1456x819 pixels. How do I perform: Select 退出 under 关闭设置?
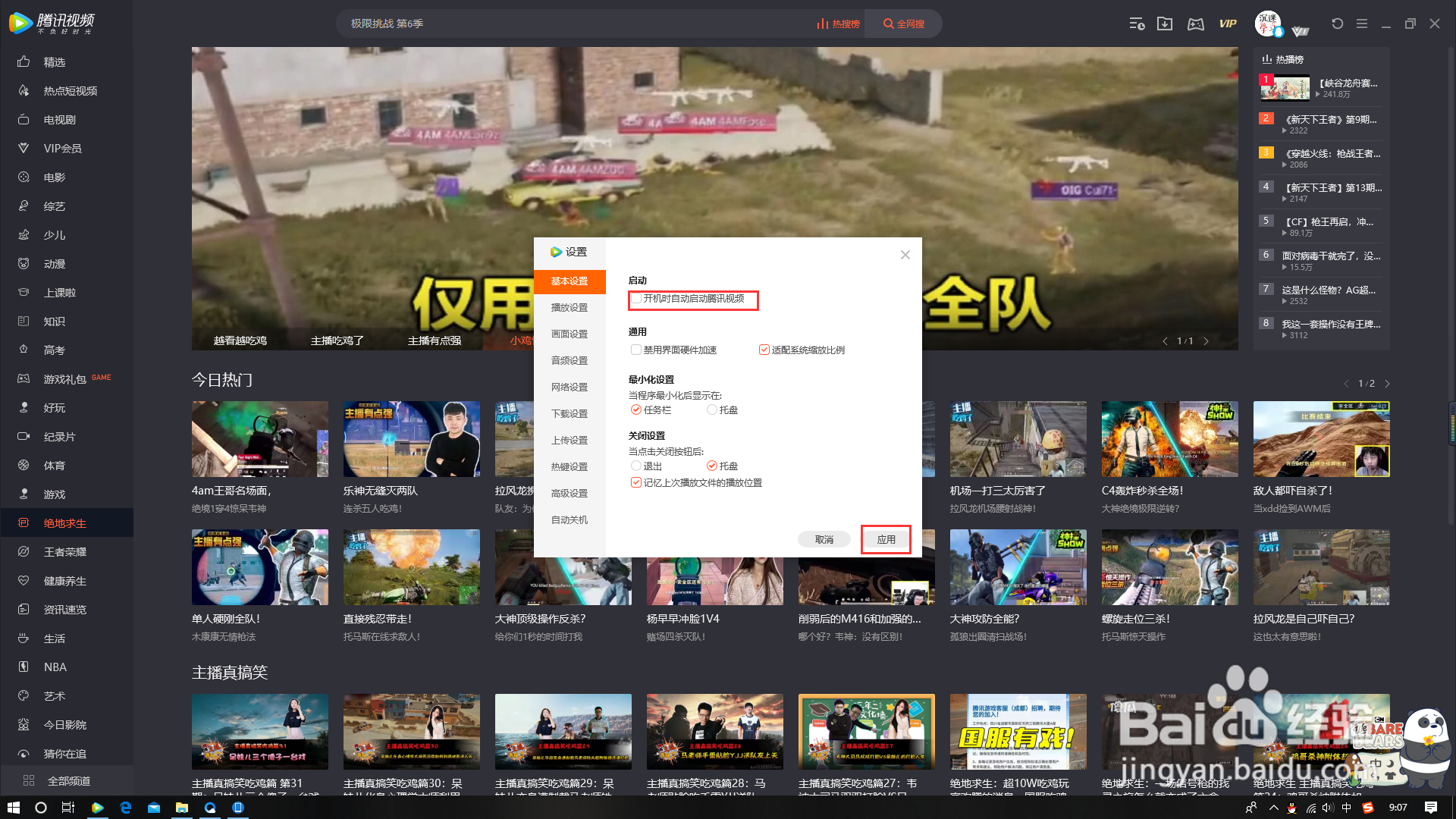[x=636, y=466]
